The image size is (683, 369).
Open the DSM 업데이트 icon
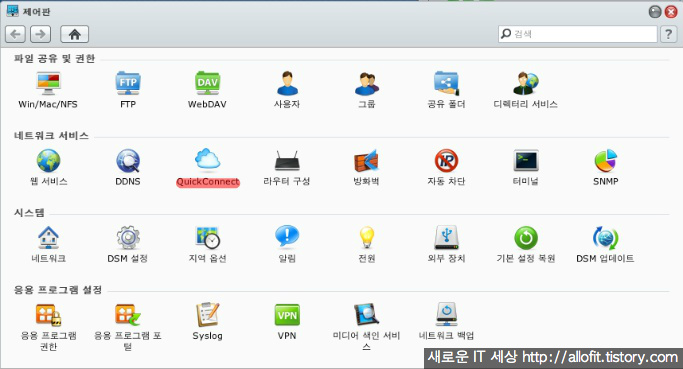pyautogui.click(x=605, y=238)
